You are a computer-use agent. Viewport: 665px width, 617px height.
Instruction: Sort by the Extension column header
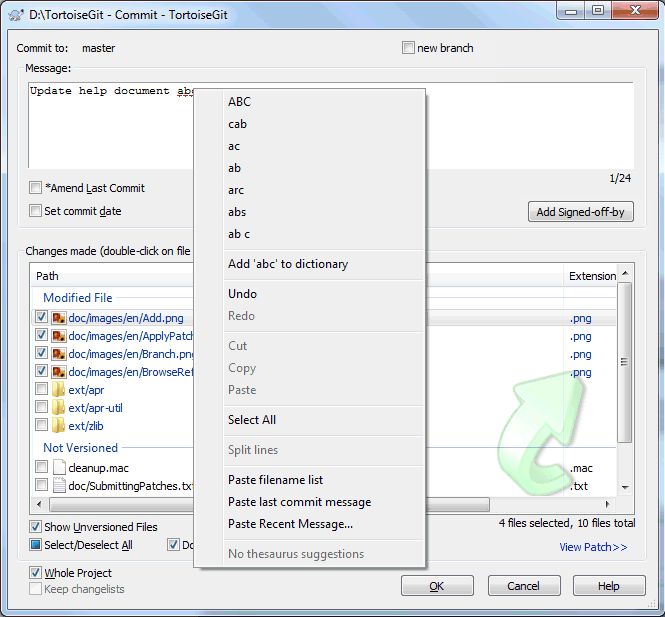[x=590, y=276]
